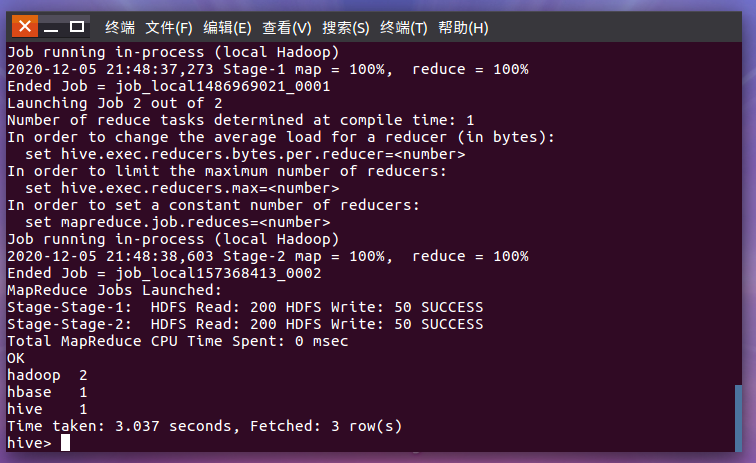Screen dimensions: 756x463
Task: Focus the hive> prompt cursor
Action: tap(65, 443)
